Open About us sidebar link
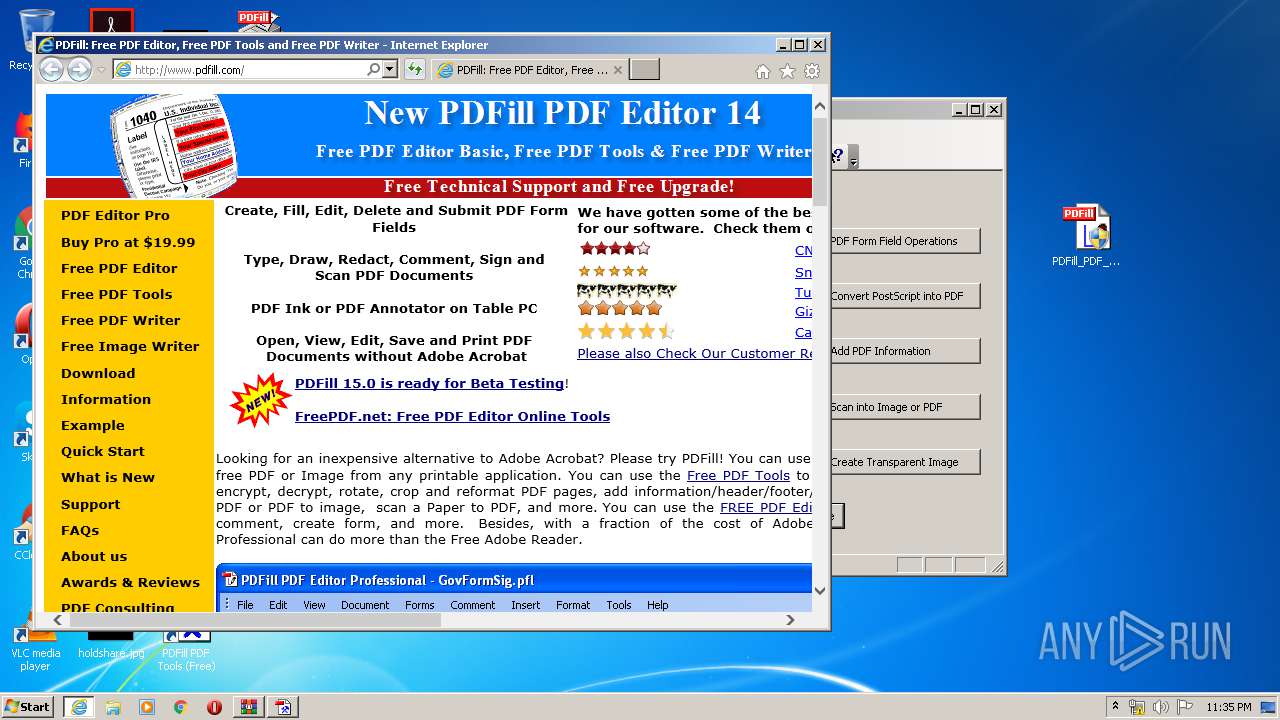Viewport: 1280px width, 720px height. click(x=94, y=556)
